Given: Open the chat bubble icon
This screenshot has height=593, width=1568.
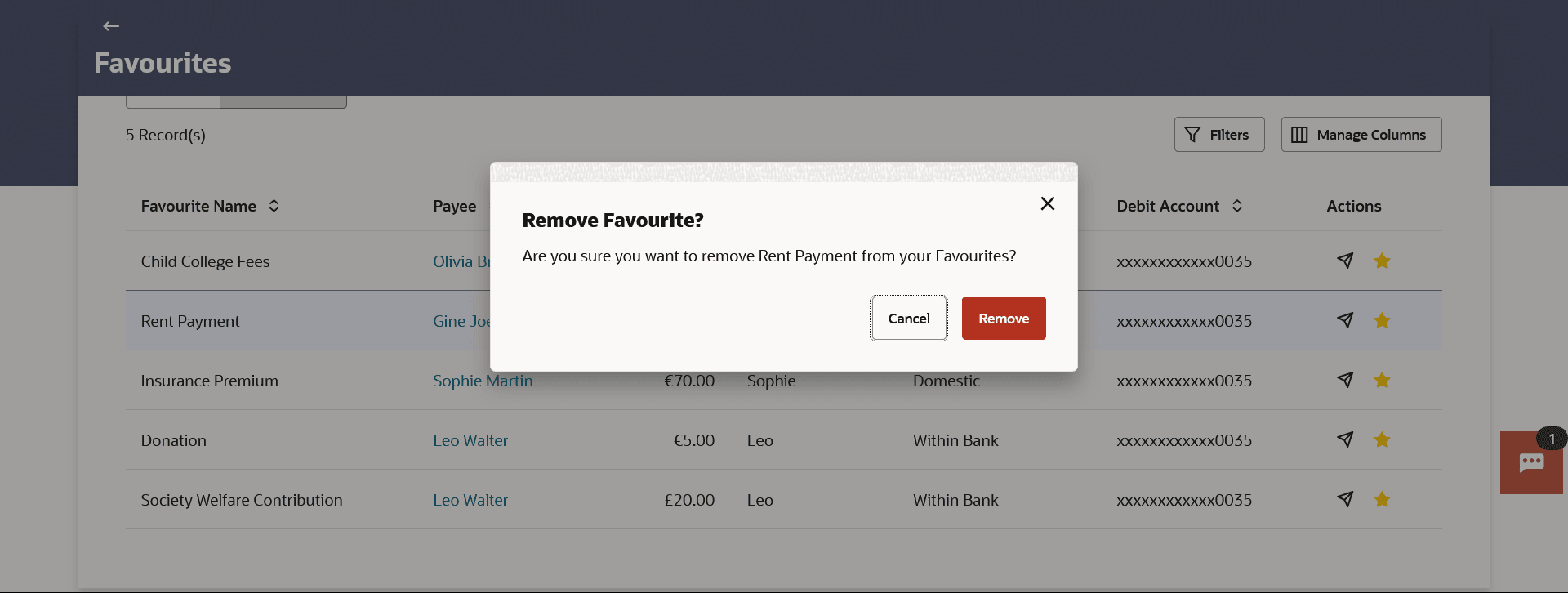Looking at the screenshot, I should [1531, 463].
